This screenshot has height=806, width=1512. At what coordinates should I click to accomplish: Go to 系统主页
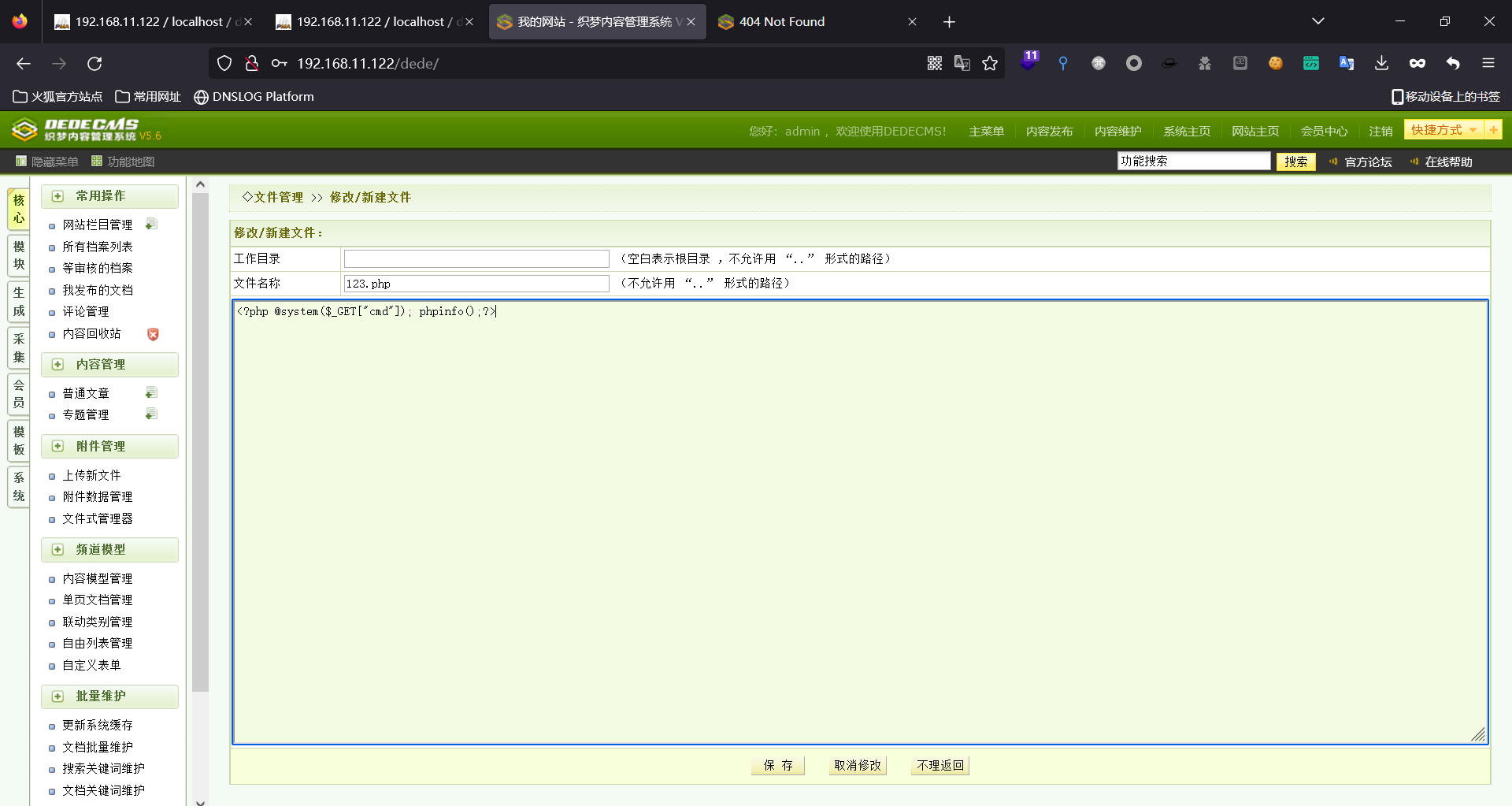click(x=1186, y=132)
